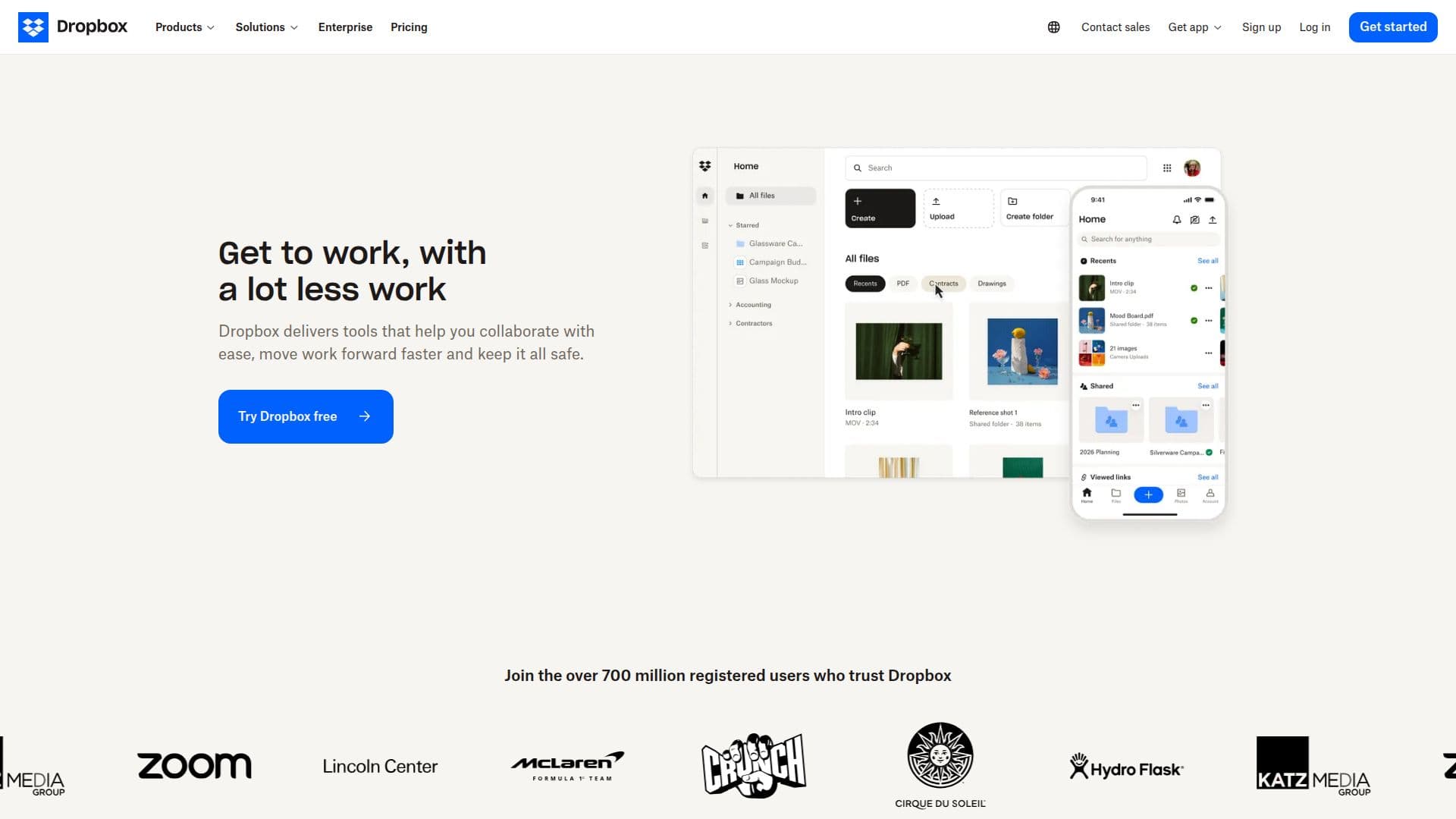
Task: Click the Hydro Flask logo
Action: point(1127,767)
